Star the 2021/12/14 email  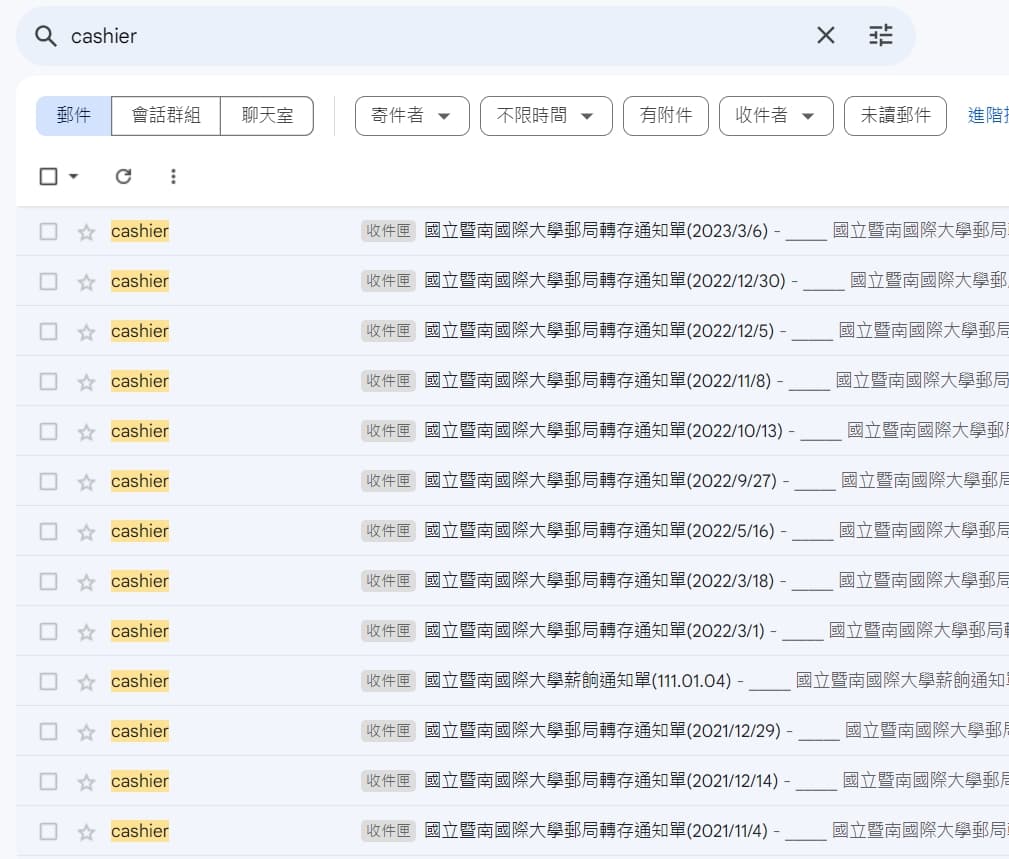click(x=86, y=782)
